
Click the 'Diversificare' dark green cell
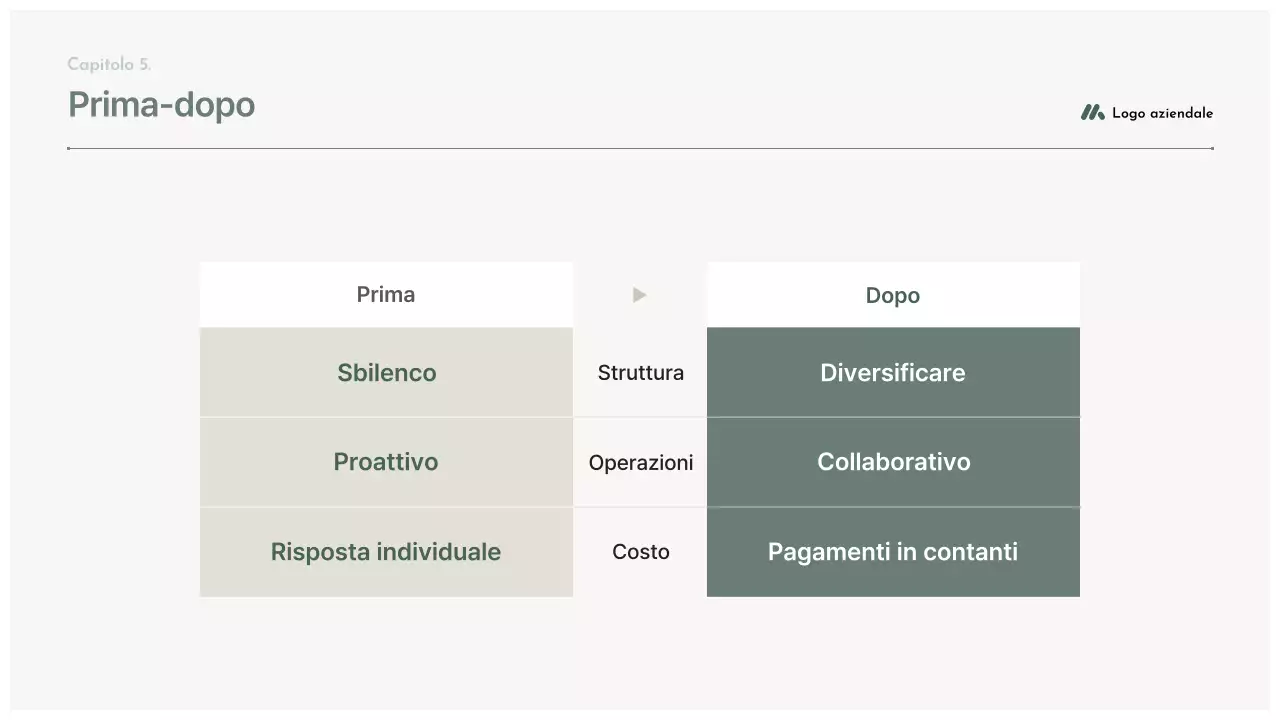892,372
